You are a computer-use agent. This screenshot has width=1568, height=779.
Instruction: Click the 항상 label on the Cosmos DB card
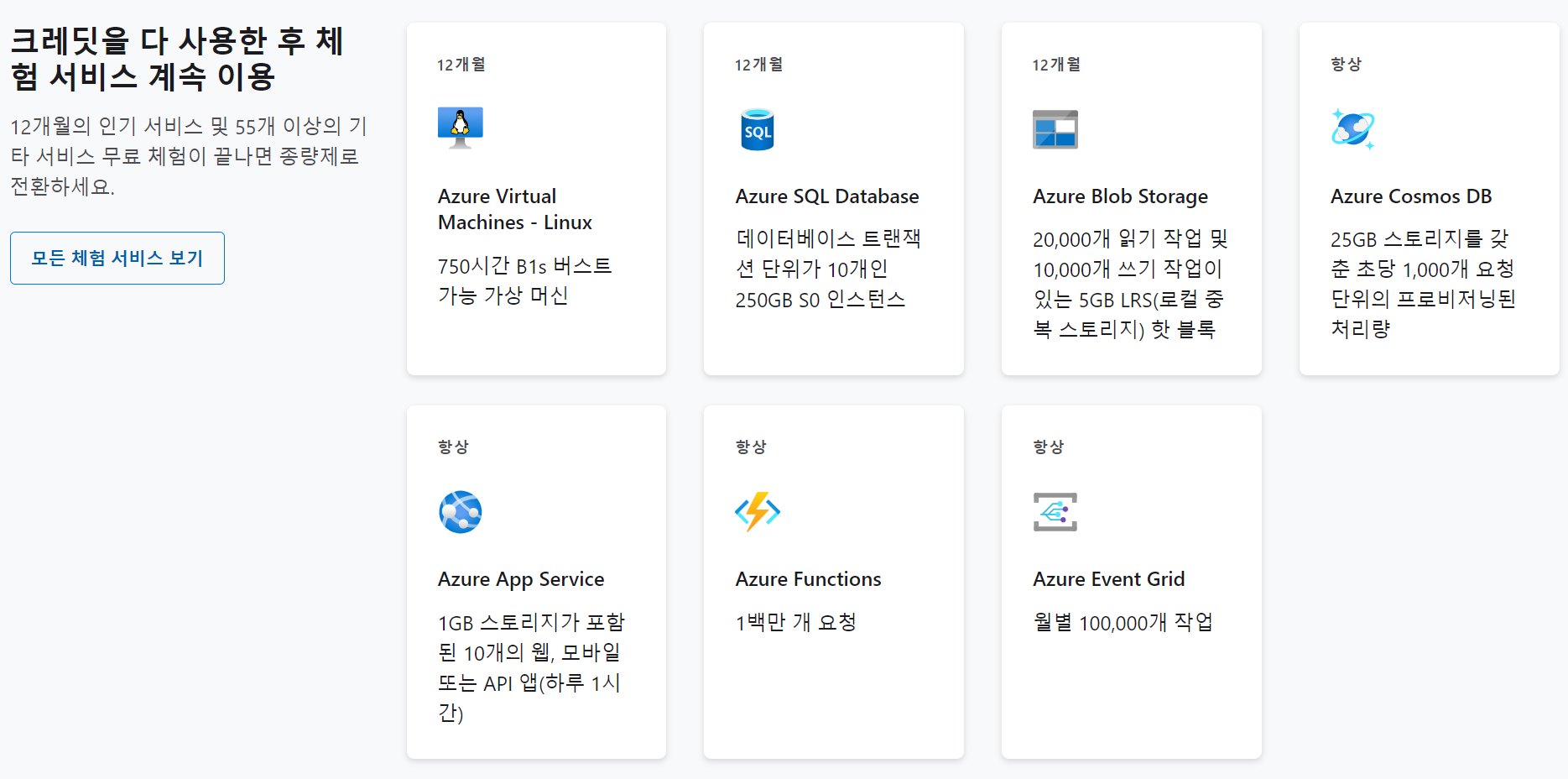pos(1347,65)
